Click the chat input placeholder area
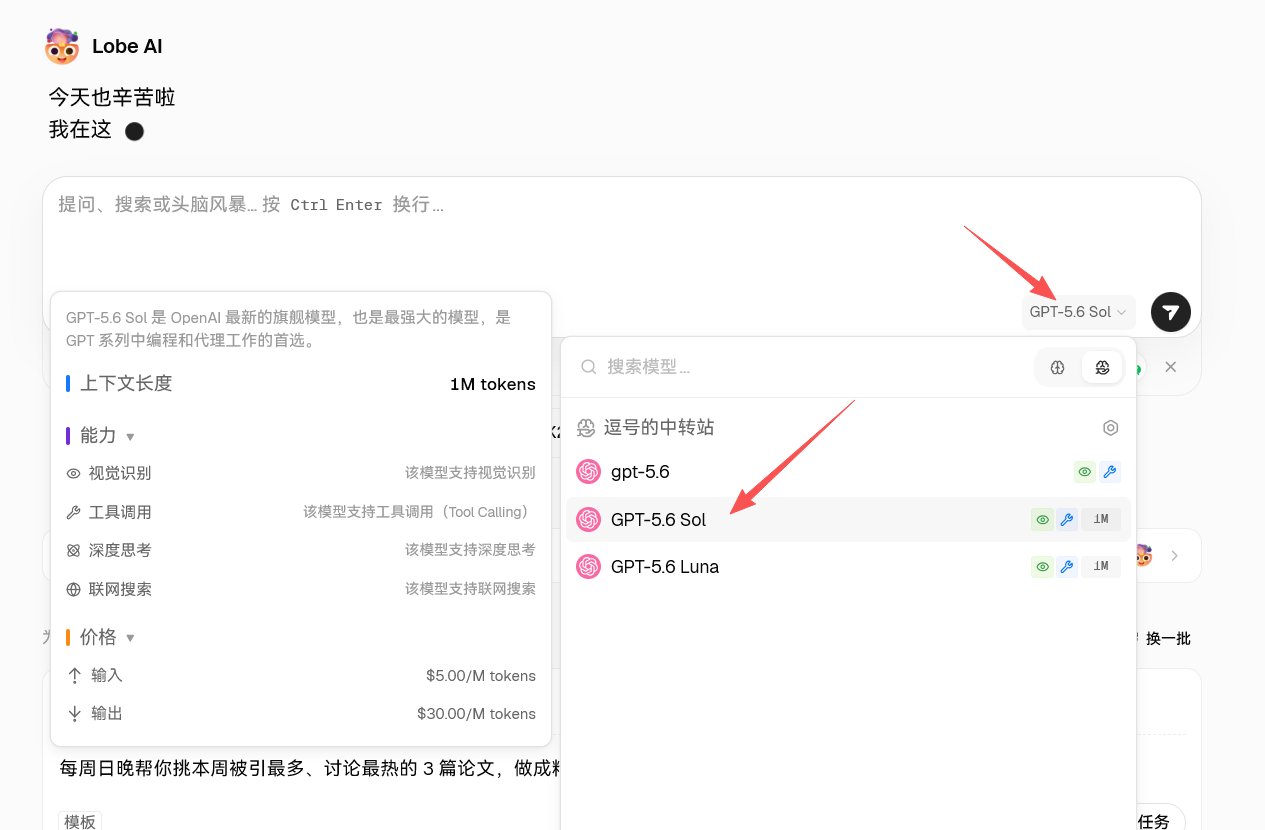Image resolution: width=1265 pixels, height=830 pixels. (x=251, y=204)
